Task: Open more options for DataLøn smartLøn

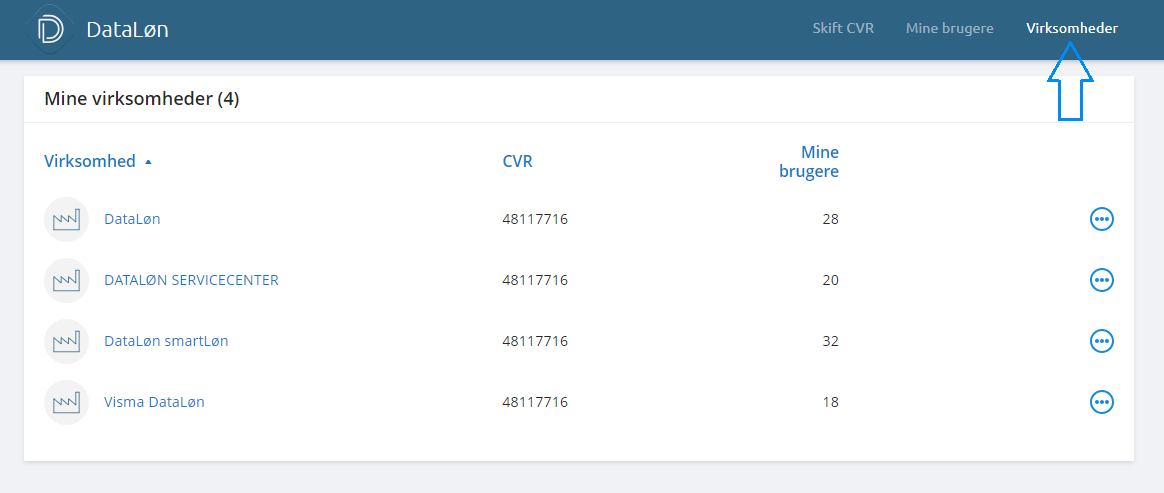Action: 1101,341
